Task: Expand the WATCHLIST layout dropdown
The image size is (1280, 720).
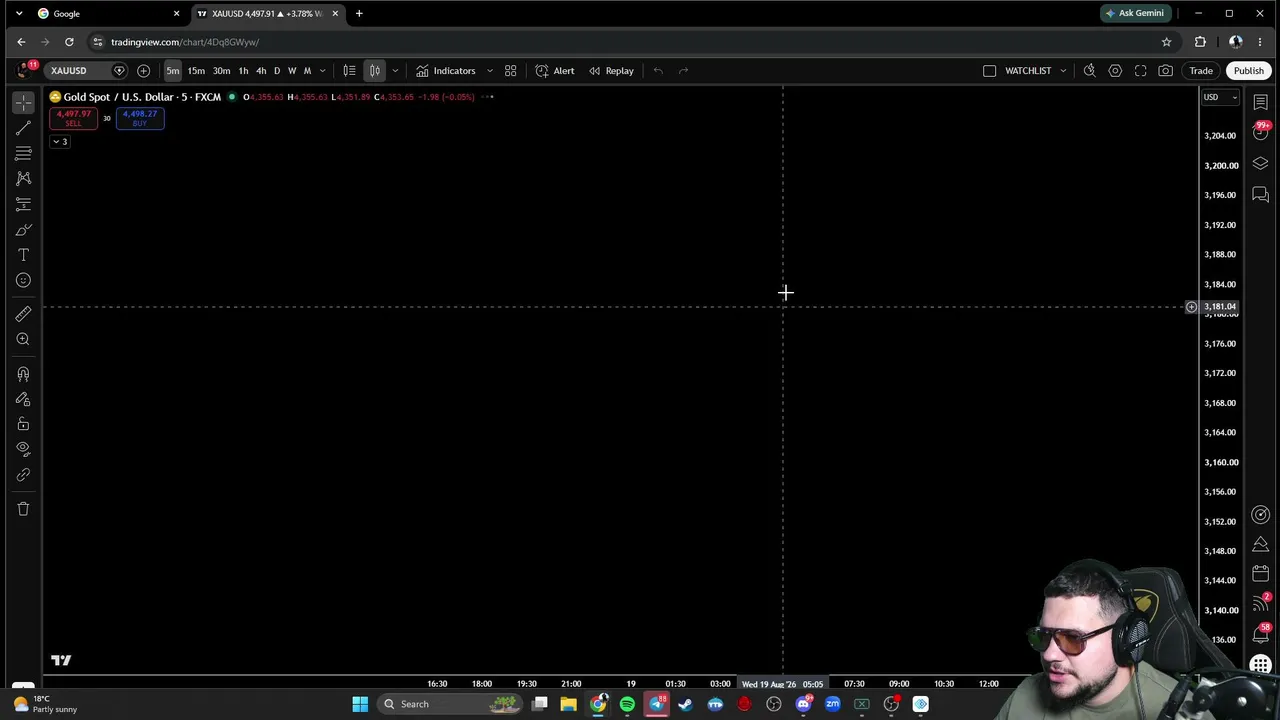Action: point(1063,71)
